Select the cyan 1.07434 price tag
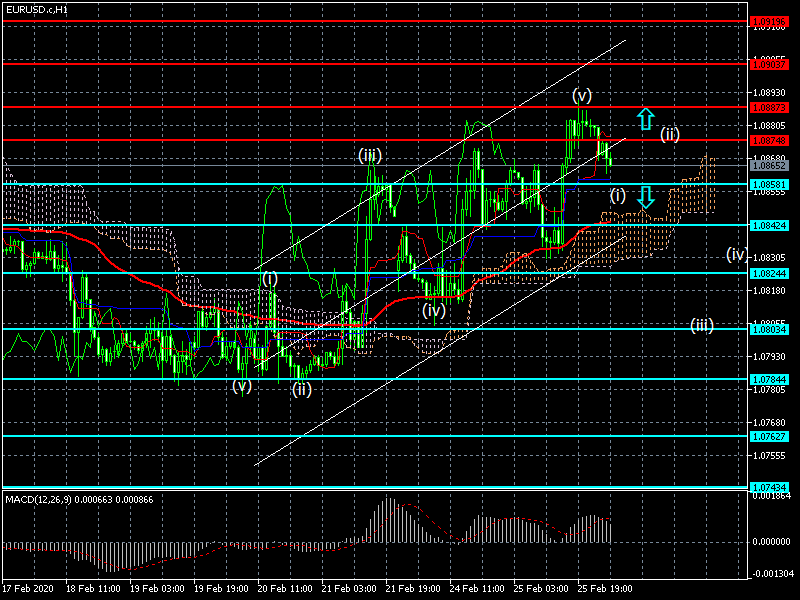 coord(770,488)
